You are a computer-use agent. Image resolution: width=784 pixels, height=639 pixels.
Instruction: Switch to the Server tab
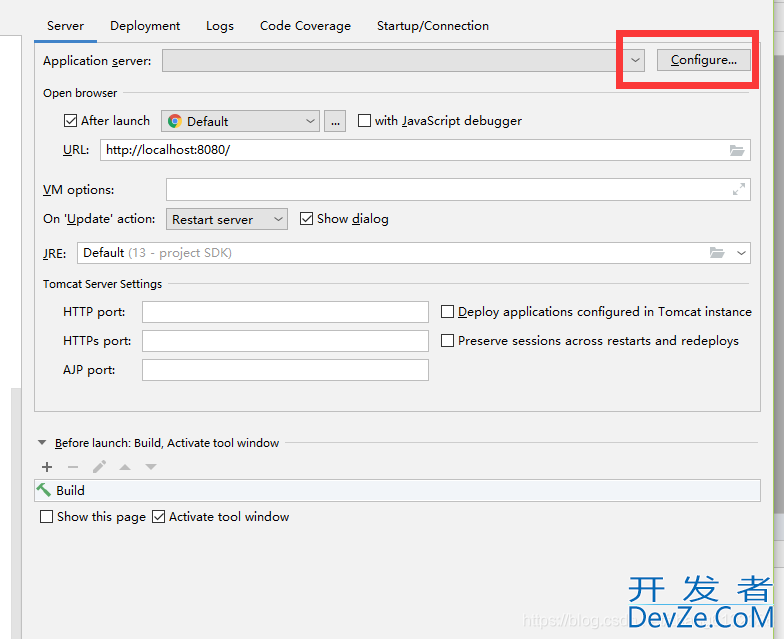(66, 26)
